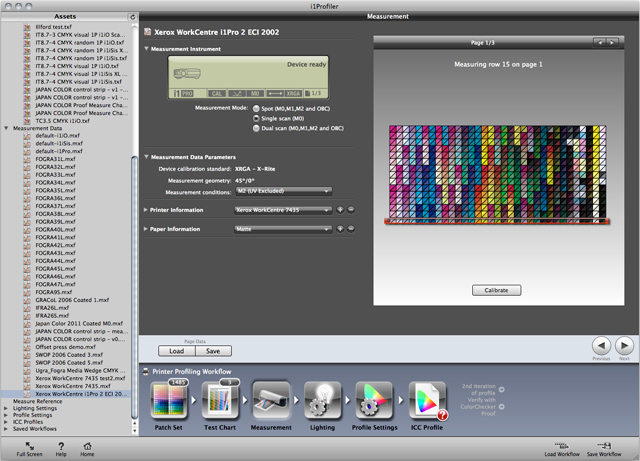Viewport: 640px width, 461px height.
Task: Select Xerox WorkCentre 7435.mxf
Action: click(x=73, y=386)
